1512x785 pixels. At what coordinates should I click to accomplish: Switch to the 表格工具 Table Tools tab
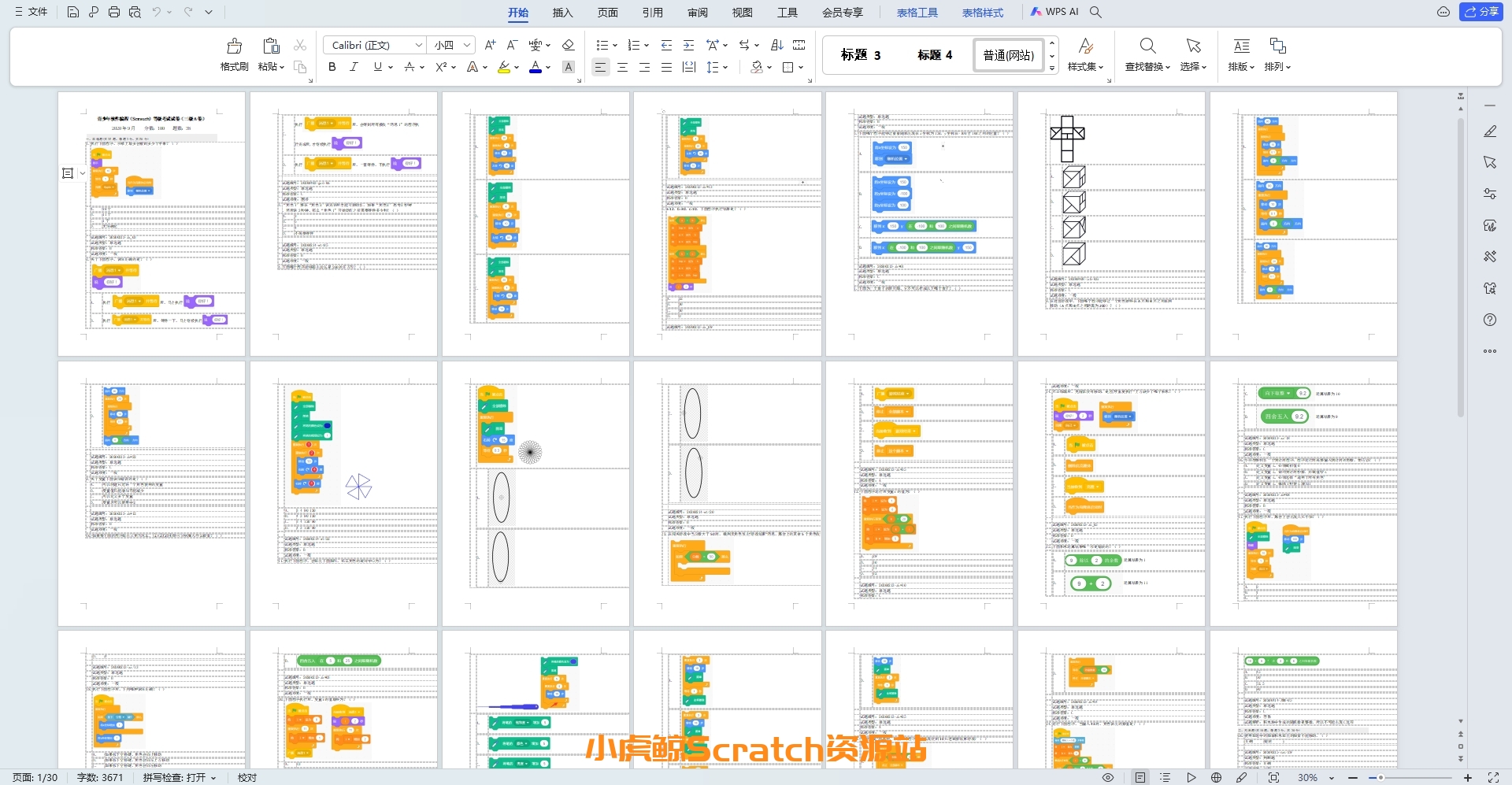917,13
